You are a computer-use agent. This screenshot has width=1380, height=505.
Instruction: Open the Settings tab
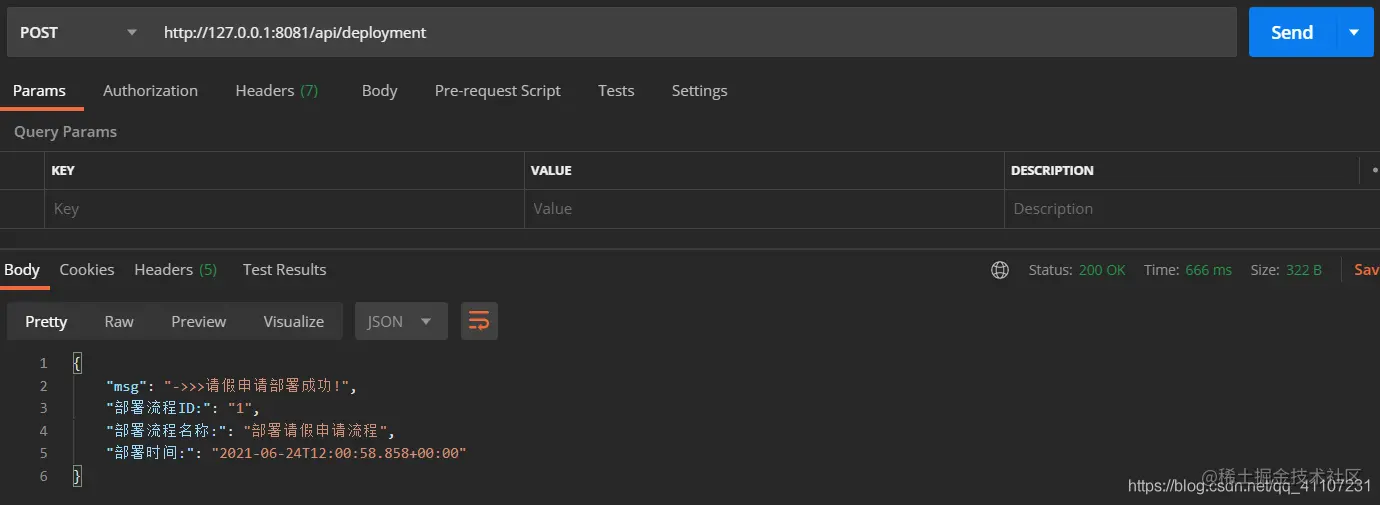(x=699, y=90)
